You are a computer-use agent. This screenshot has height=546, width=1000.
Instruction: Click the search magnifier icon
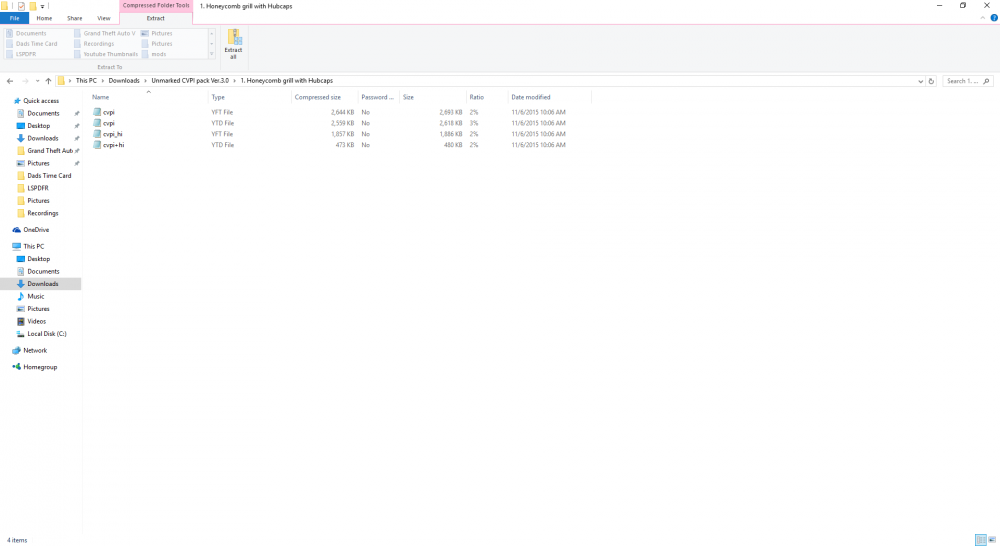tap(986, 81)
